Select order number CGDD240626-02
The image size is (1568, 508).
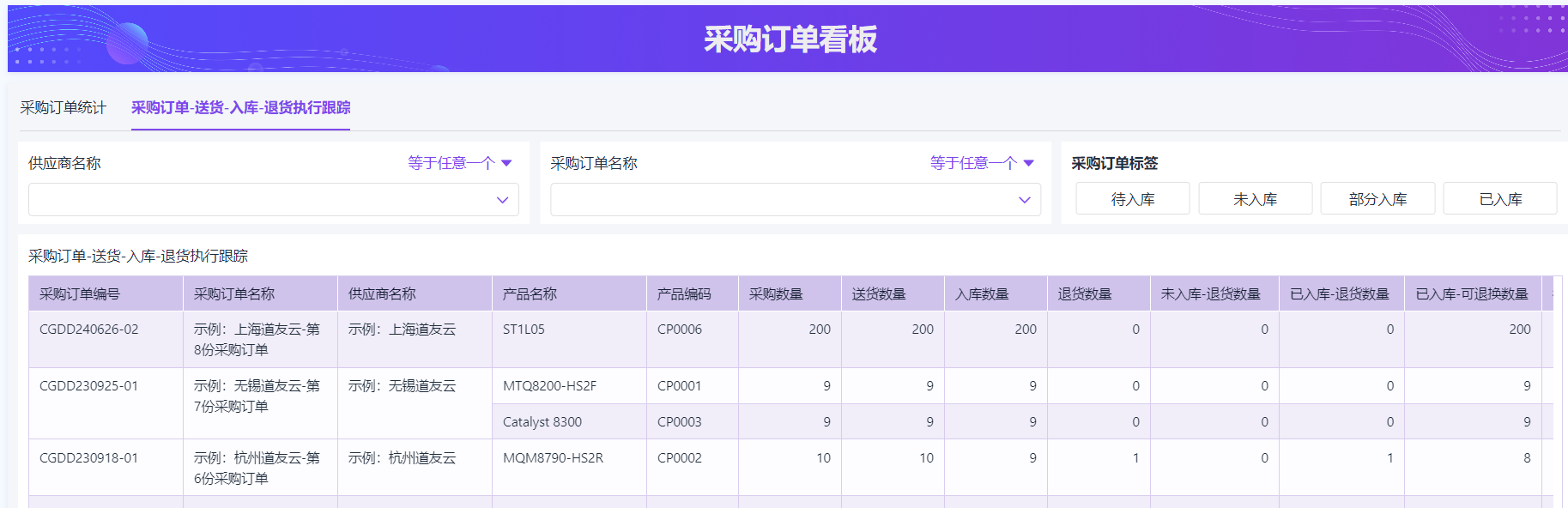[x=89, y=330]
